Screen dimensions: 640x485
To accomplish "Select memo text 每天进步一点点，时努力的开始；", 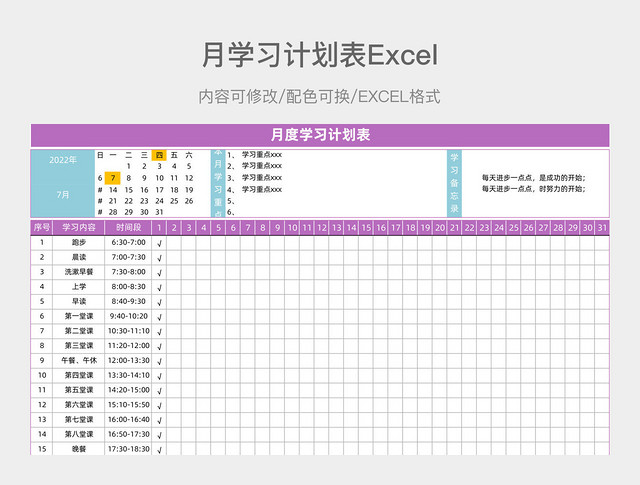I will pos(534,189).
